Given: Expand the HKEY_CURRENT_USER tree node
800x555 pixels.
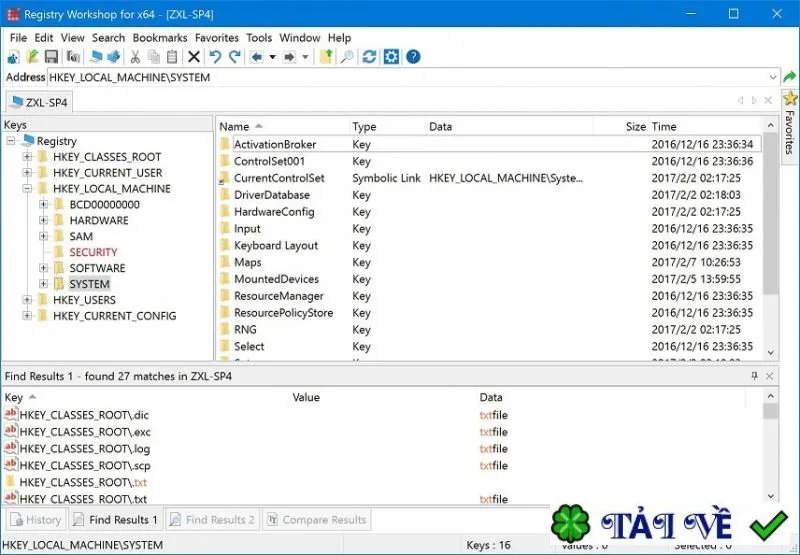Looking at the screenshot, I should 27,172.
